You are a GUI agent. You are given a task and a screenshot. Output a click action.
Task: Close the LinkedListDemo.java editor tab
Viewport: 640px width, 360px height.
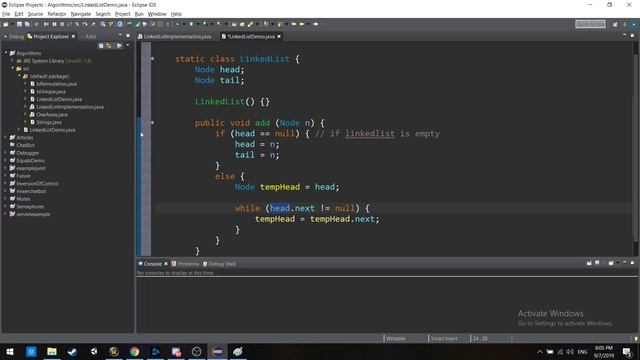279,36
